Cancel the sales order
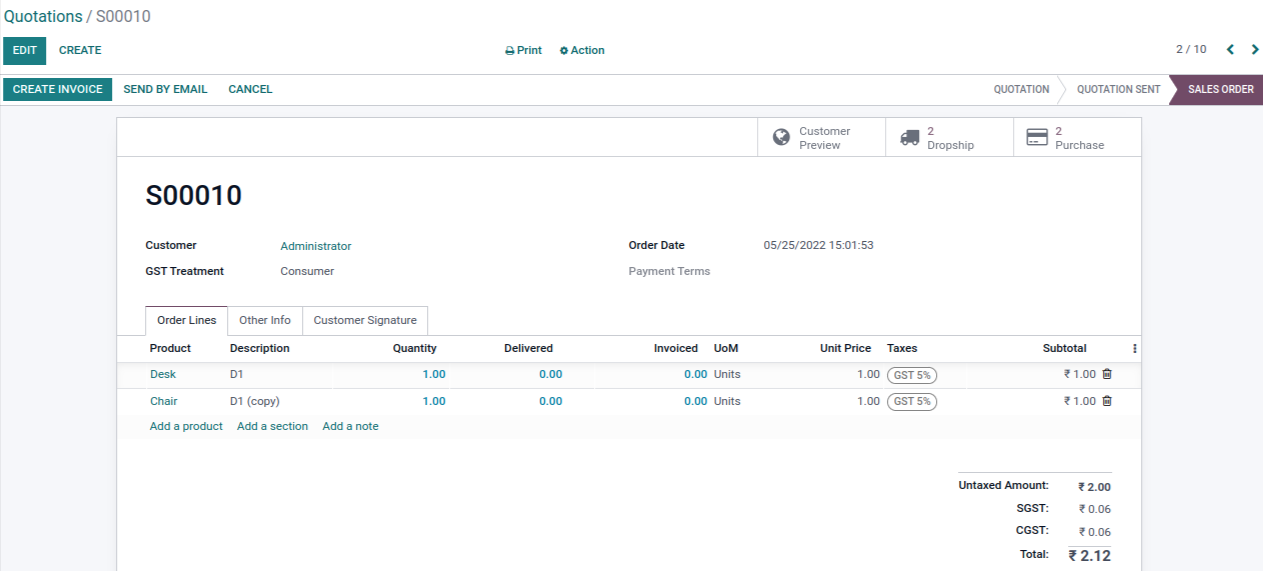Screen dimensions: 1263x571 pyautogui.click(x=250, y=89)
